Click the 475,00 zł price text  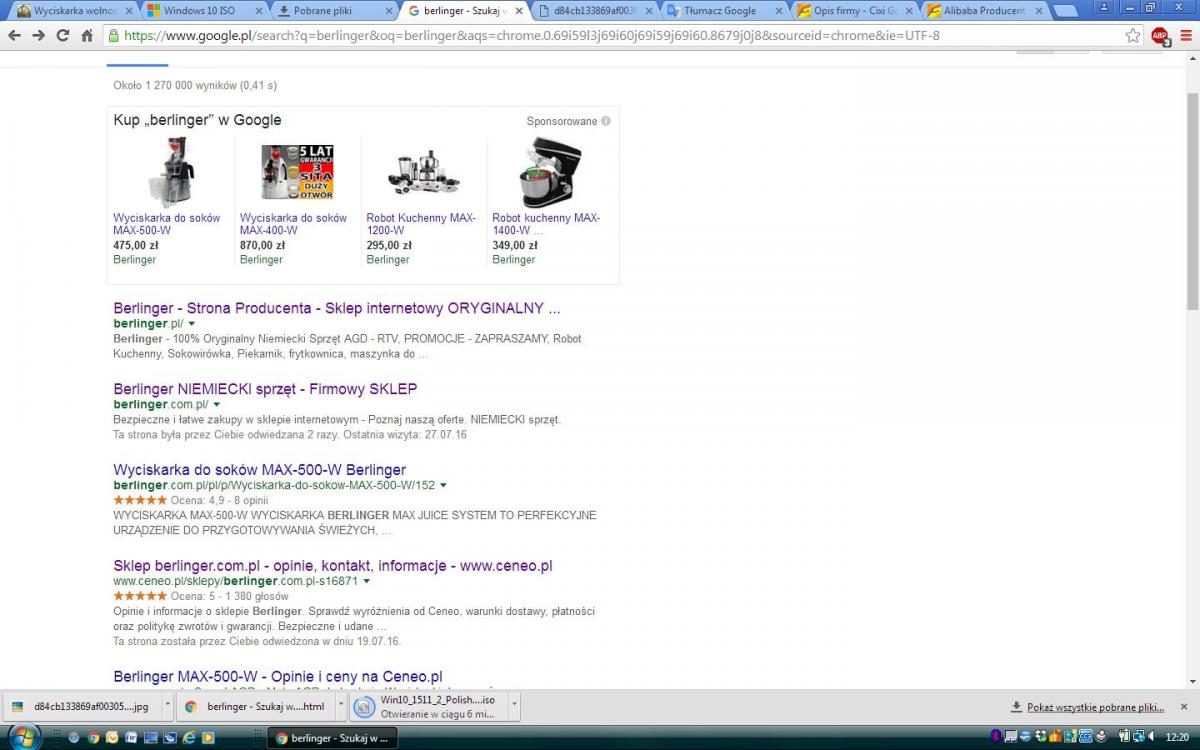(x=136, y=245)
